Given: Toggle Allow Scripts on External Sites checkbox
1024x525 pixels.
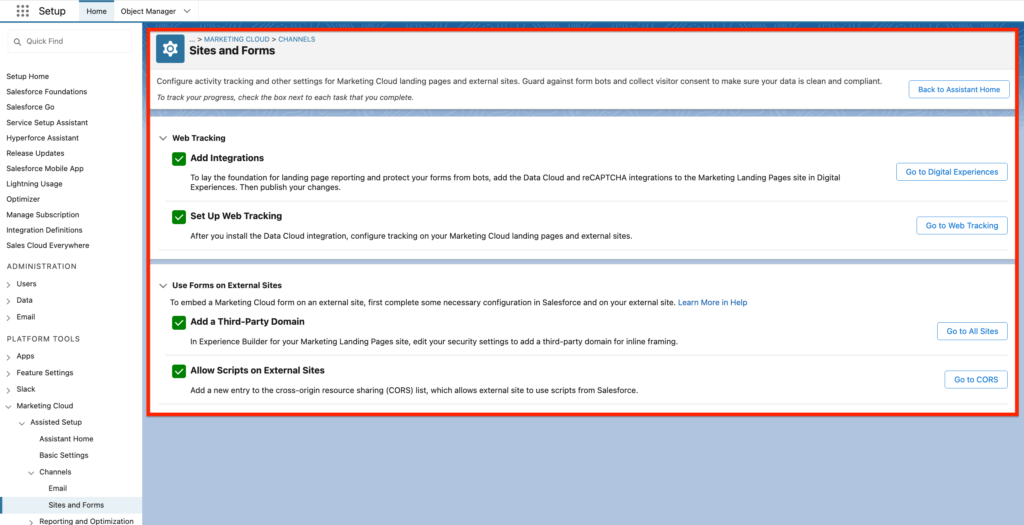Looking at the screenshot, I should point(179,371).
